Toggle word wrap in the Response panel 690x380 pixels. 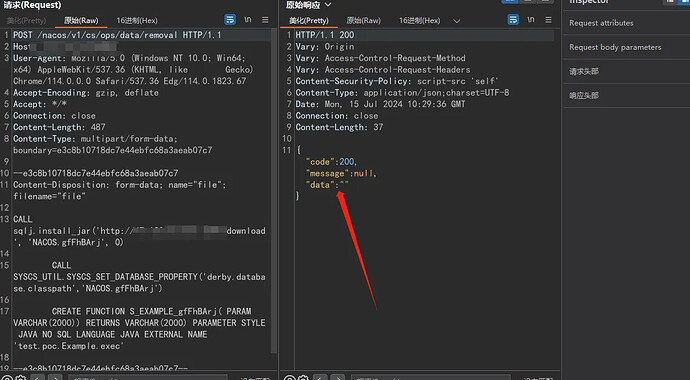pyautogui.click(x=513, y=20)
